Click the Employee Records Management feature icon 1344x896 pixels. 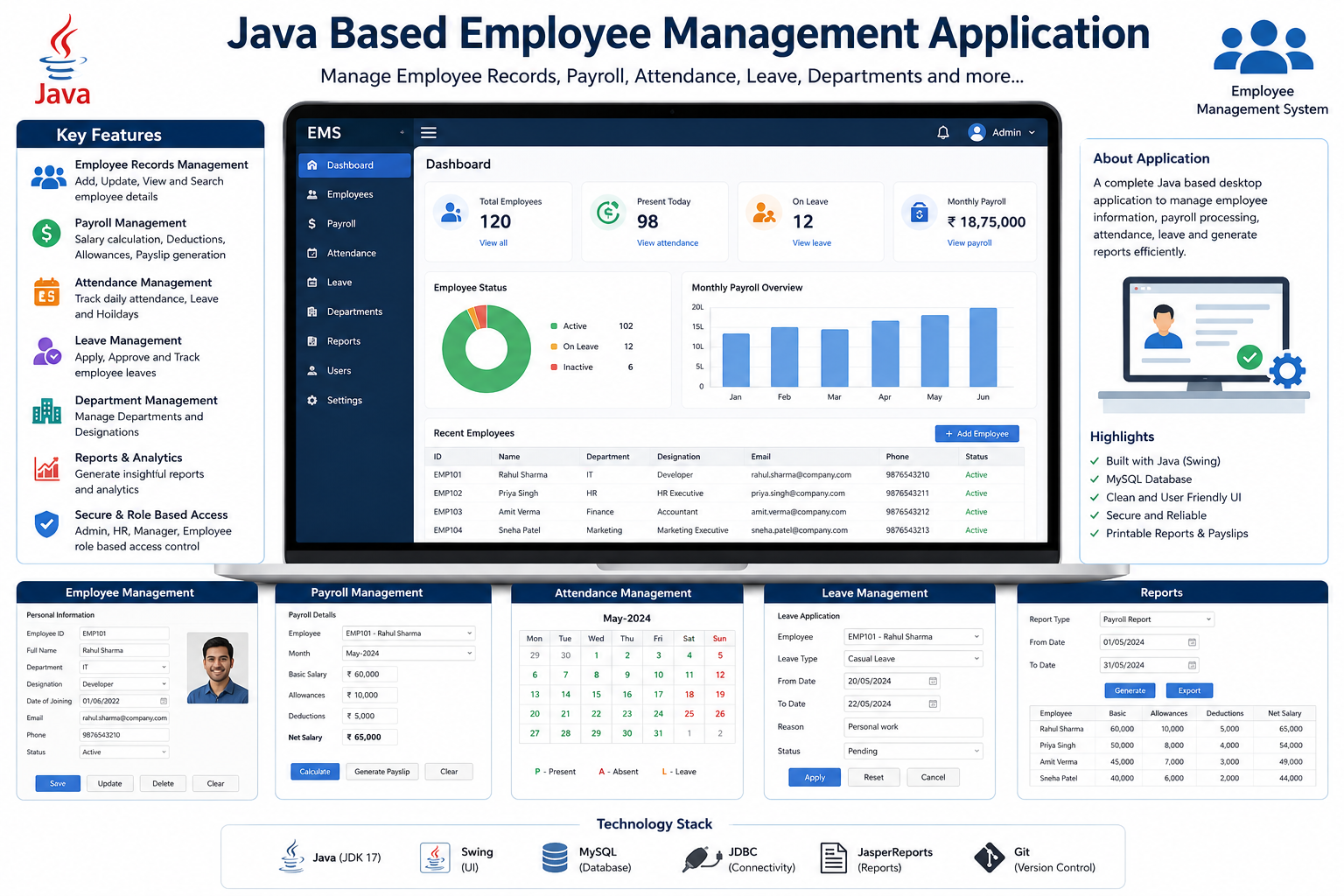pos(49,177)
